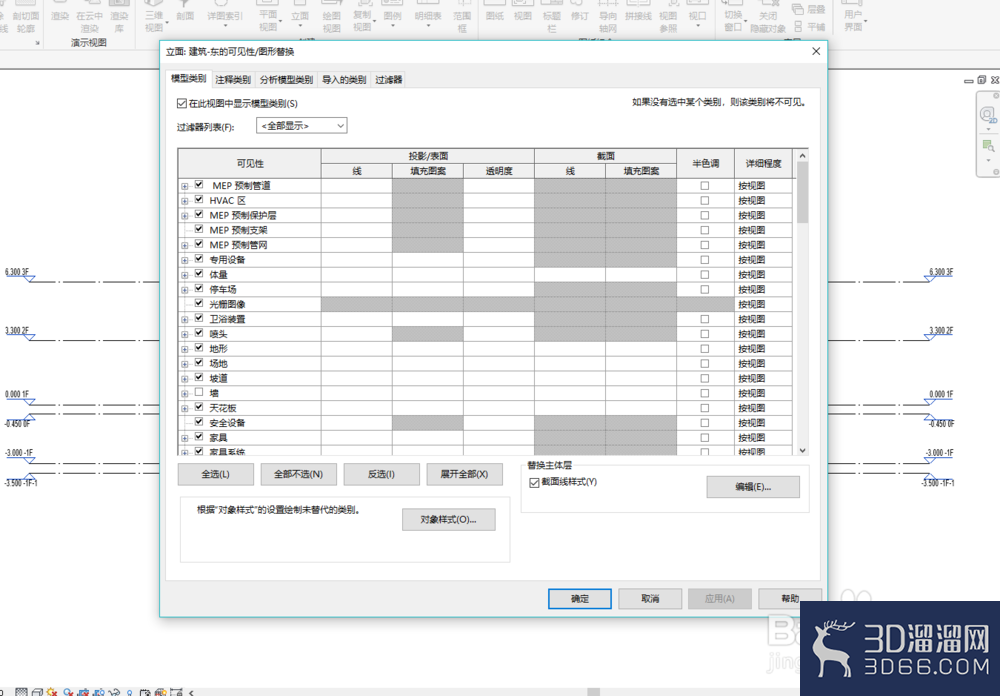Click the 编辑(E)... button
The height and width of the screenshot is (696, 1000).
pos(753,487)
